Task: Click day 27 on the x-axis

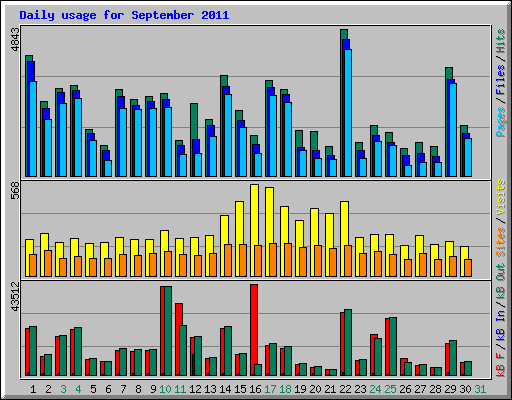Action: (420, 389)
